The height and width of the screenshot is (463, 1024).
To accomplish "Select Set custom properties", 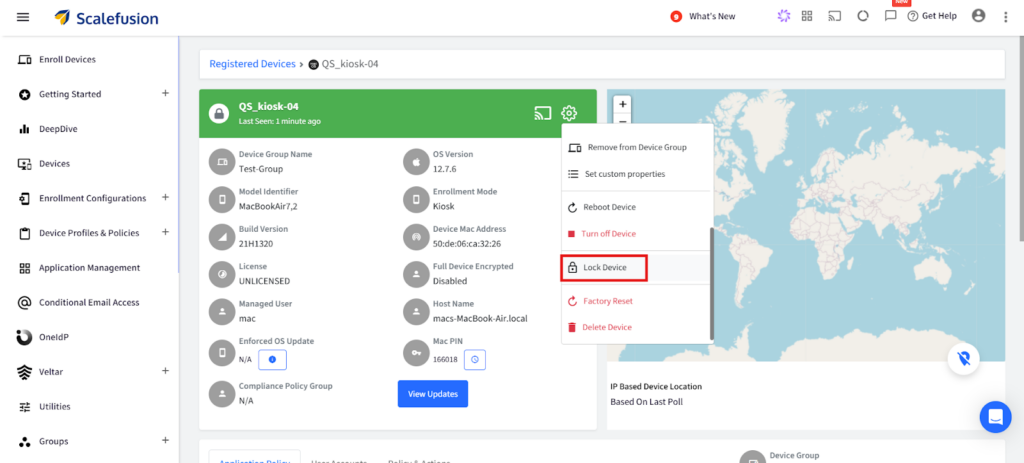I will (635, 174).
